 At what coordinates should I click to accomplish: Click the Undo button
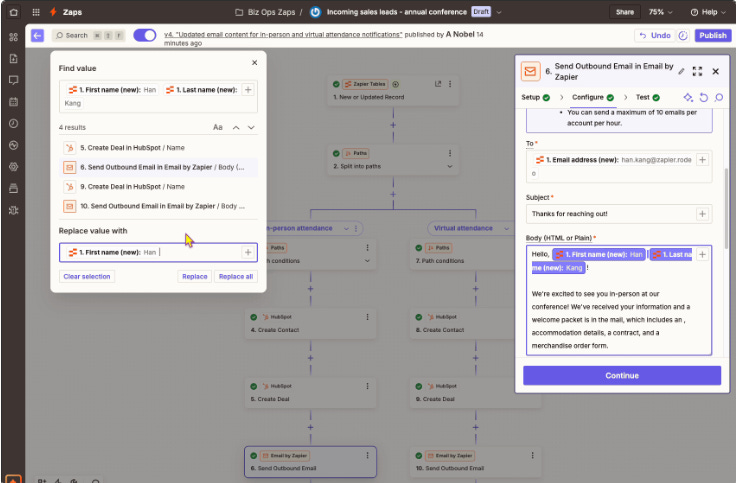pyautogui.click(x=655, y=35)
